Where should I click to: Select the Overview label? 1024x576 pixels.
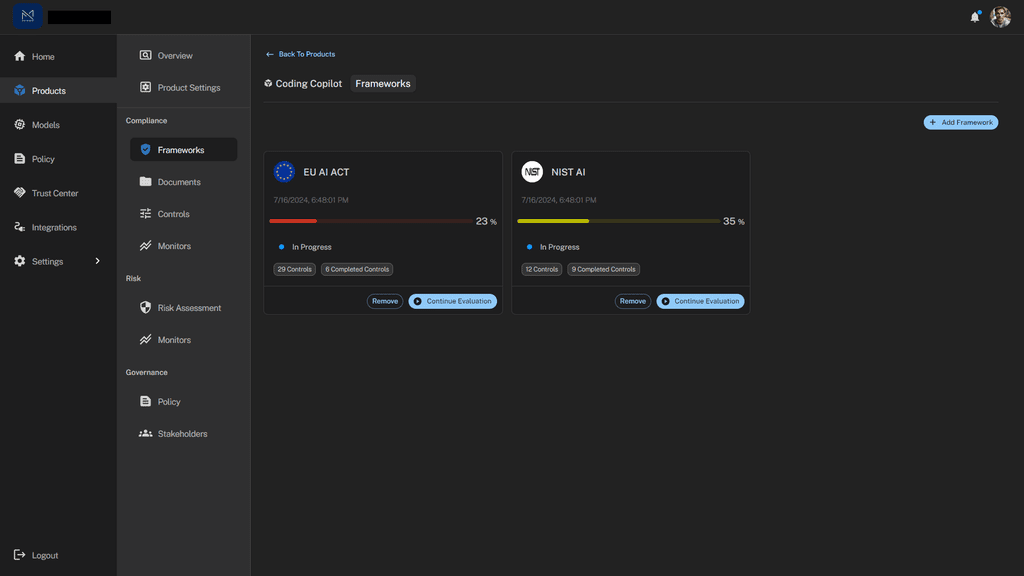click(x=175, y=56)
